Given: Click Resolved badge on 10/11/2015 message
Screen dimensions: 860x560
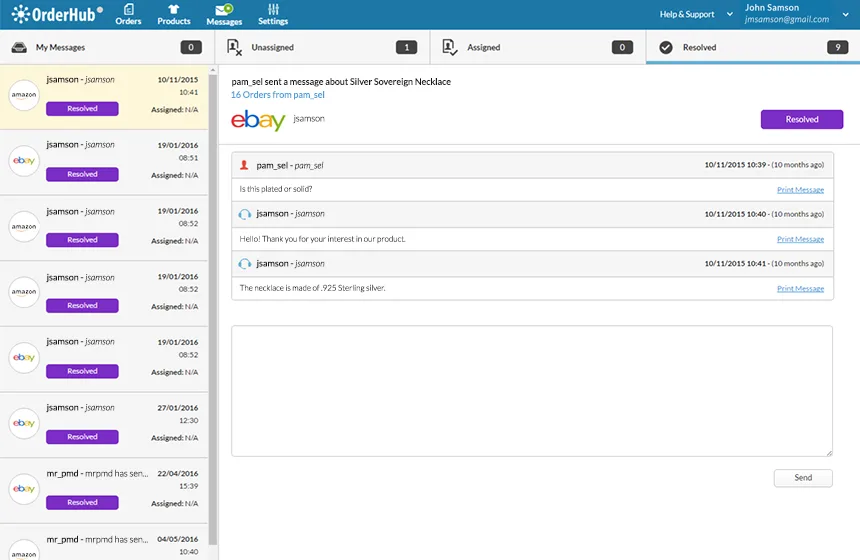Looking at the screenshot, I should (x=82, y=109).
